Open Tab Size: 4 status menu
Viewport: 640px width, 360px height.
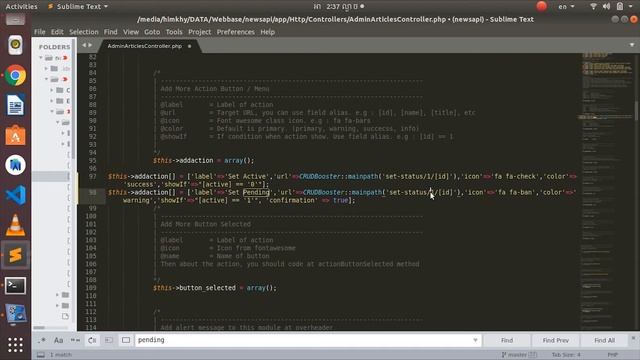point(566,355)
